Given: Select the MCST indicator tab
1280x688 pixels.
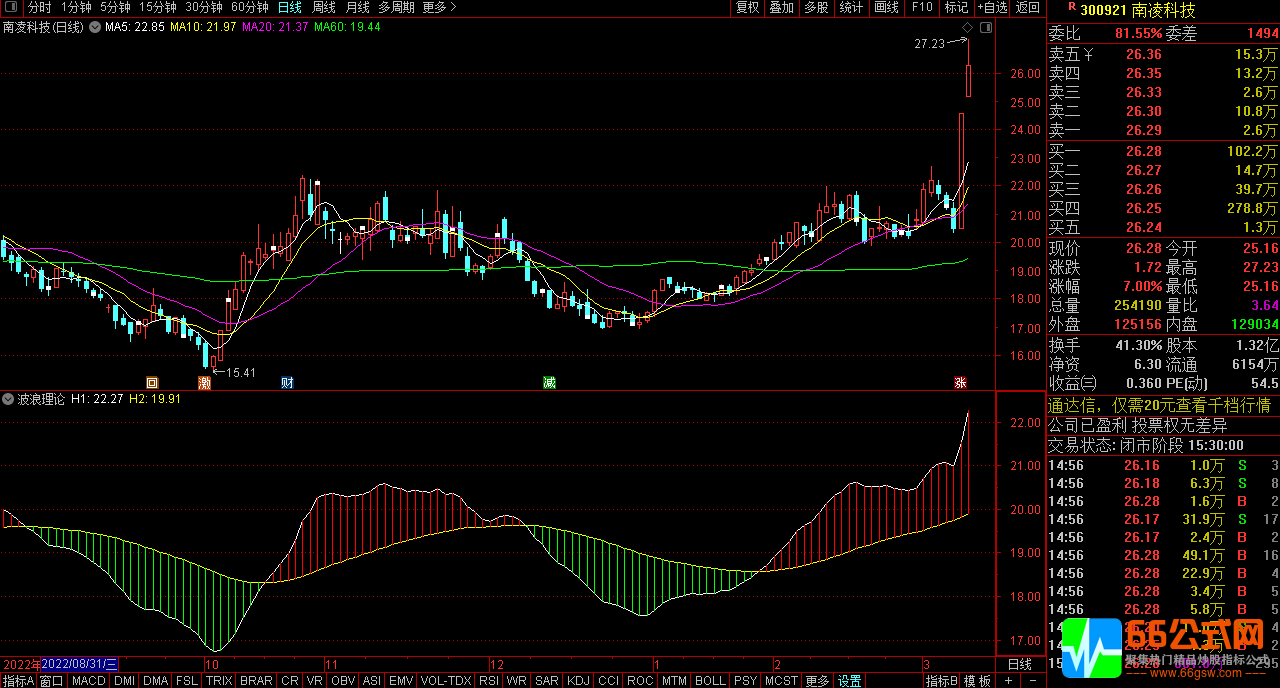Looking at the screenshot, I should (x=780, y=681).
